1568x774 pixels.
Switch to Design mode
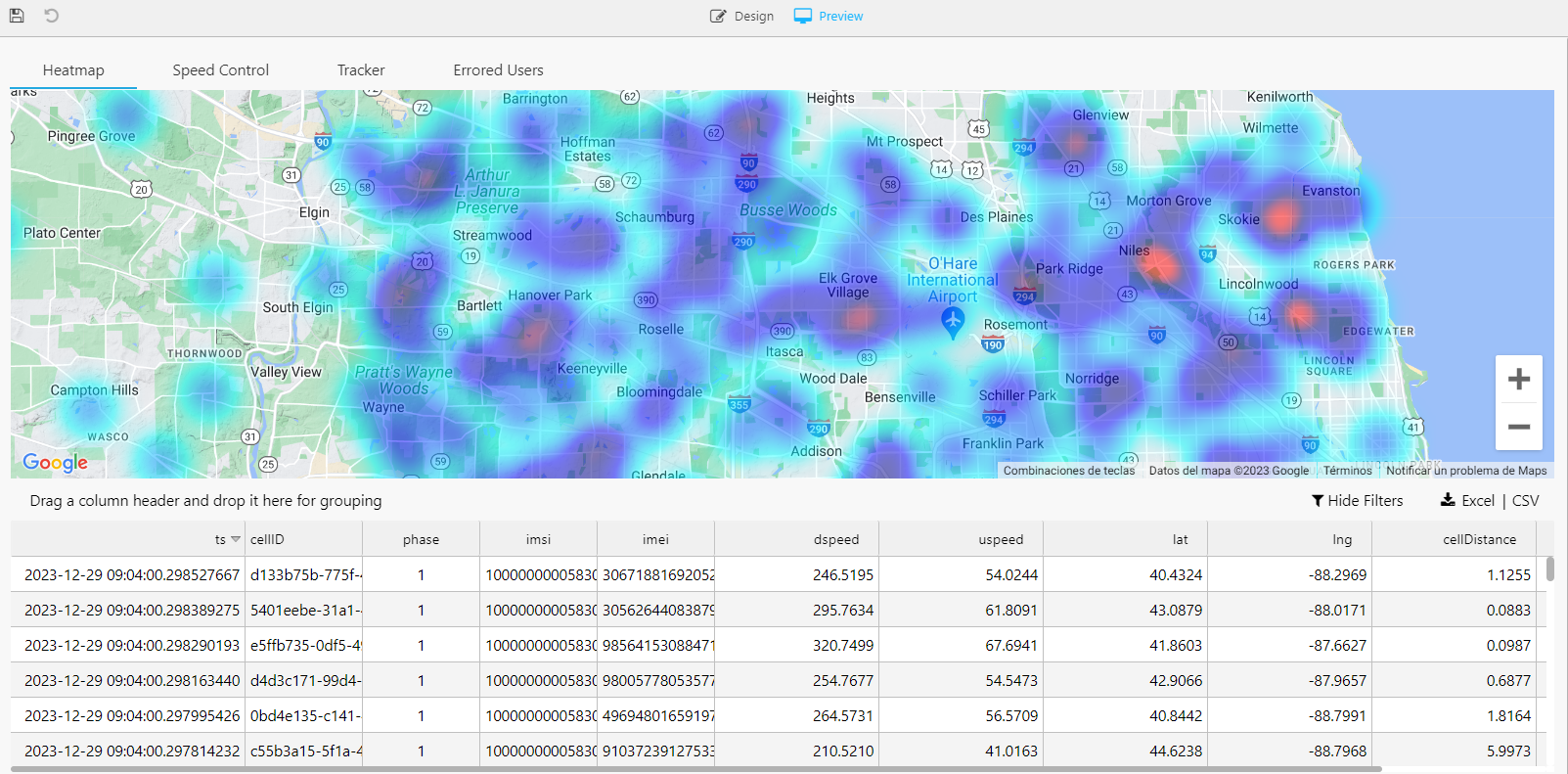point(741,16)
